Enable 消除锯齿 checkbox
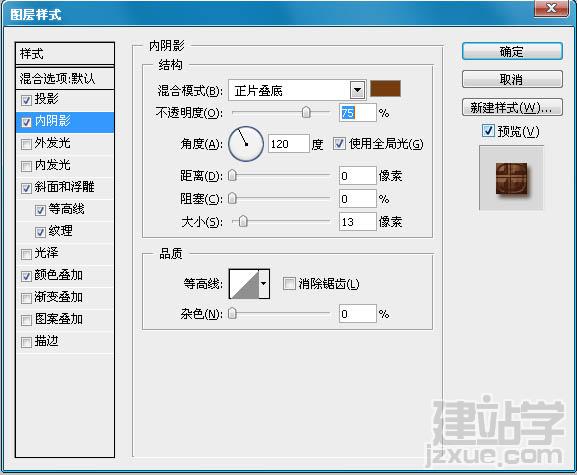Screen dimensions: 577x475 tap(289, 284)
